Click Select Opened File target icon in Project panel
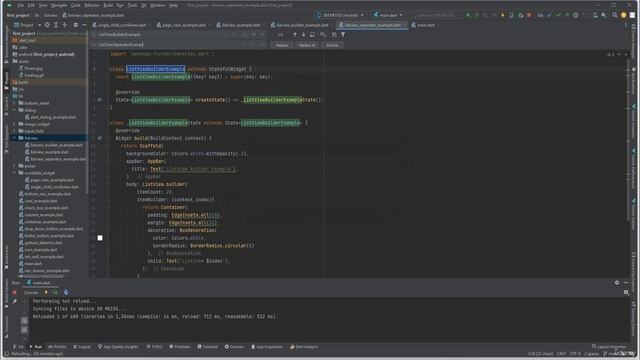Viewport: 640px width, 360px height. (47, 25)
